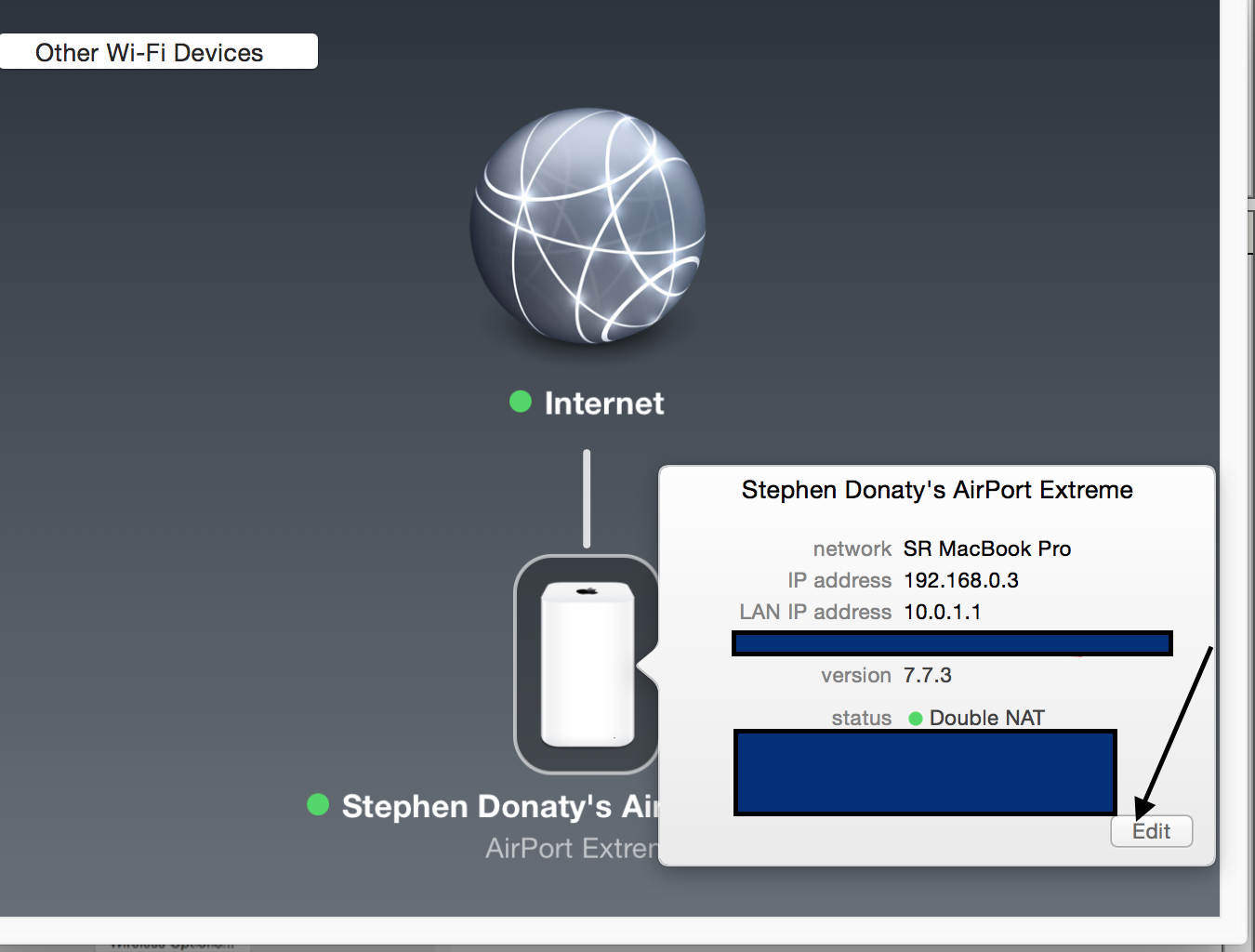Select the IP address 192.168.0.3
This screenshot has height=952, width=1255.
click(961, 580)
